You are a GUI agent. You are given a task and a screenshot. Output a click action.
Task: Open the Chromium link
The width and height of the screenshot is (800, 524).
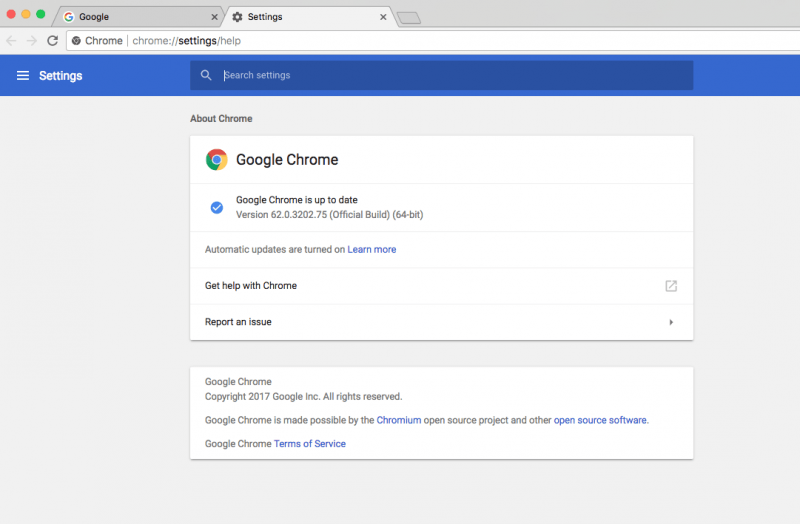399,420
